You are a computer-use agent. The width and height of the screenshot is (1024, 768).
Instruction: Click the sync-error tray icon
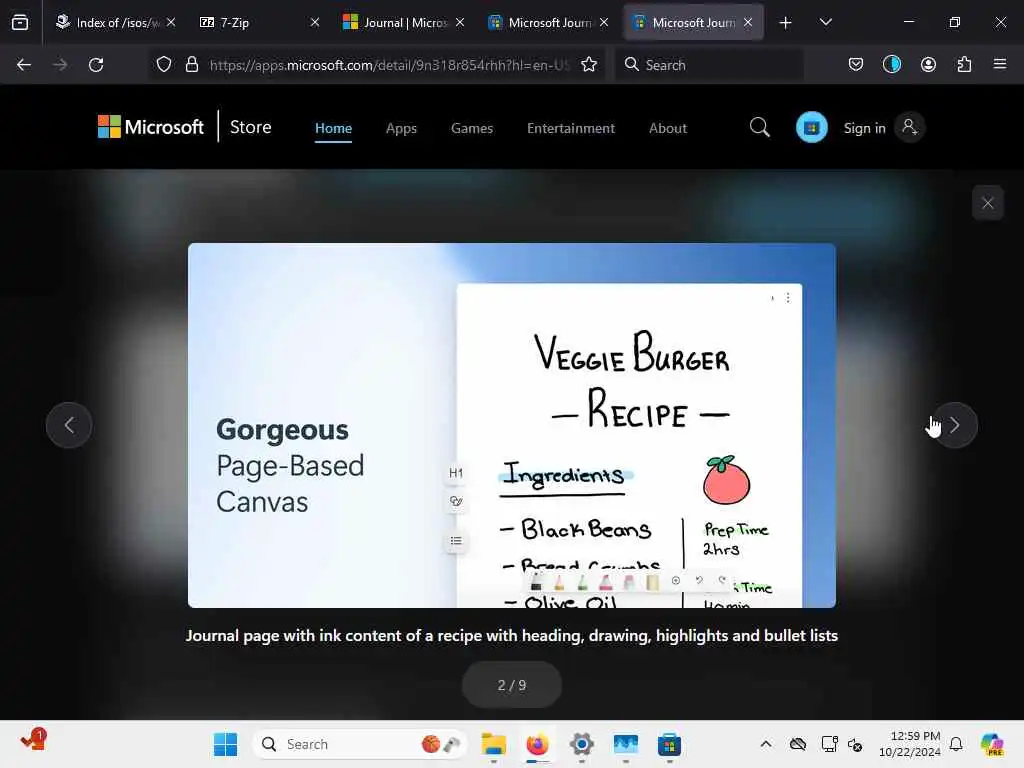point(855,744)
